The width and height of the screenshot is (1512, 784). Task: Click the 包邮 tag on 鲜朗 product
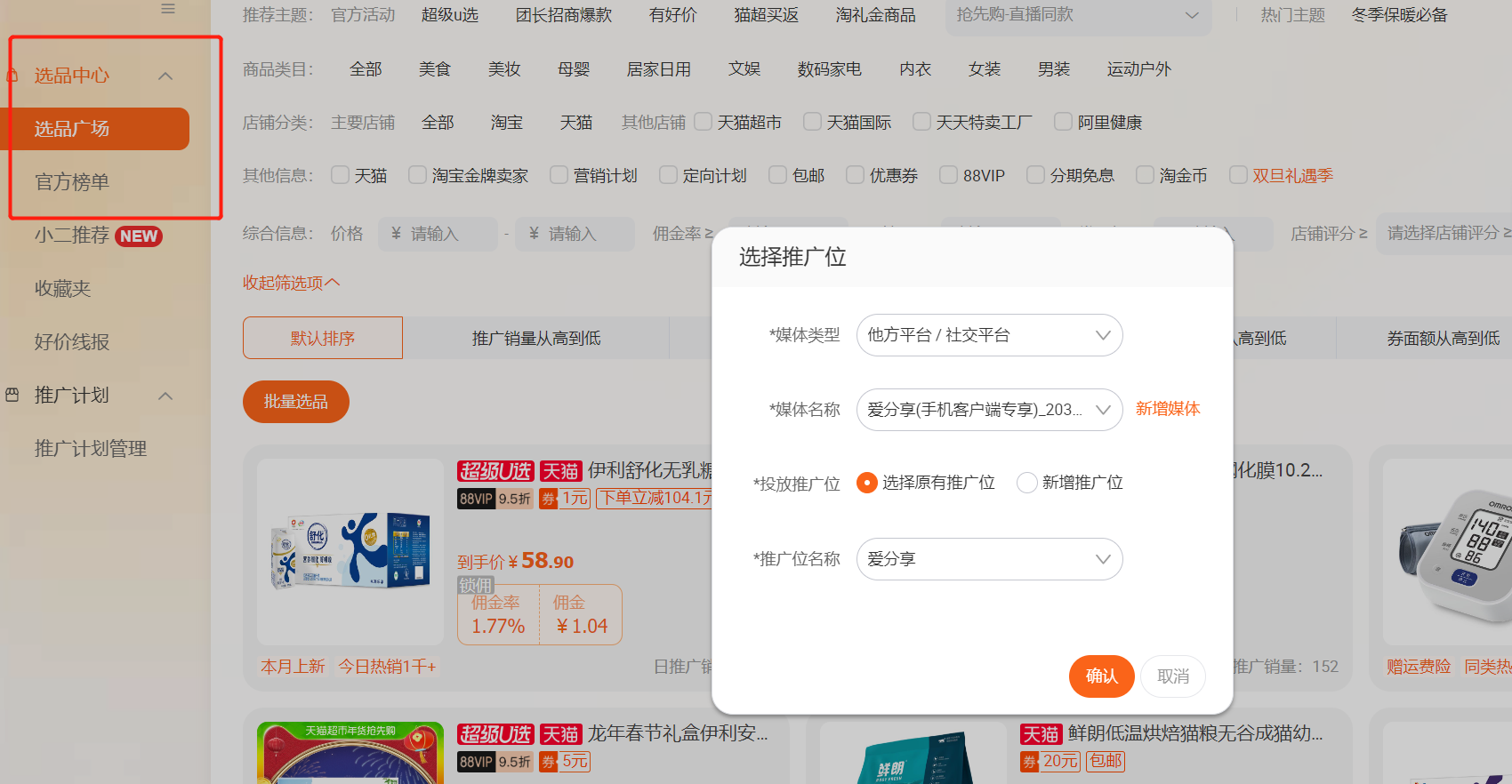coord(1106,762)
